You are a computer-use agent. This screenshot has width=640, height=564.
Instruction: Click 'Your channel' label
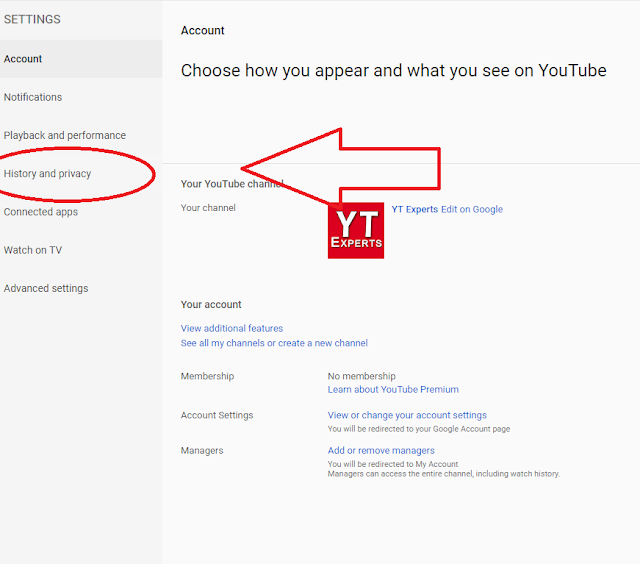[208, 208]
